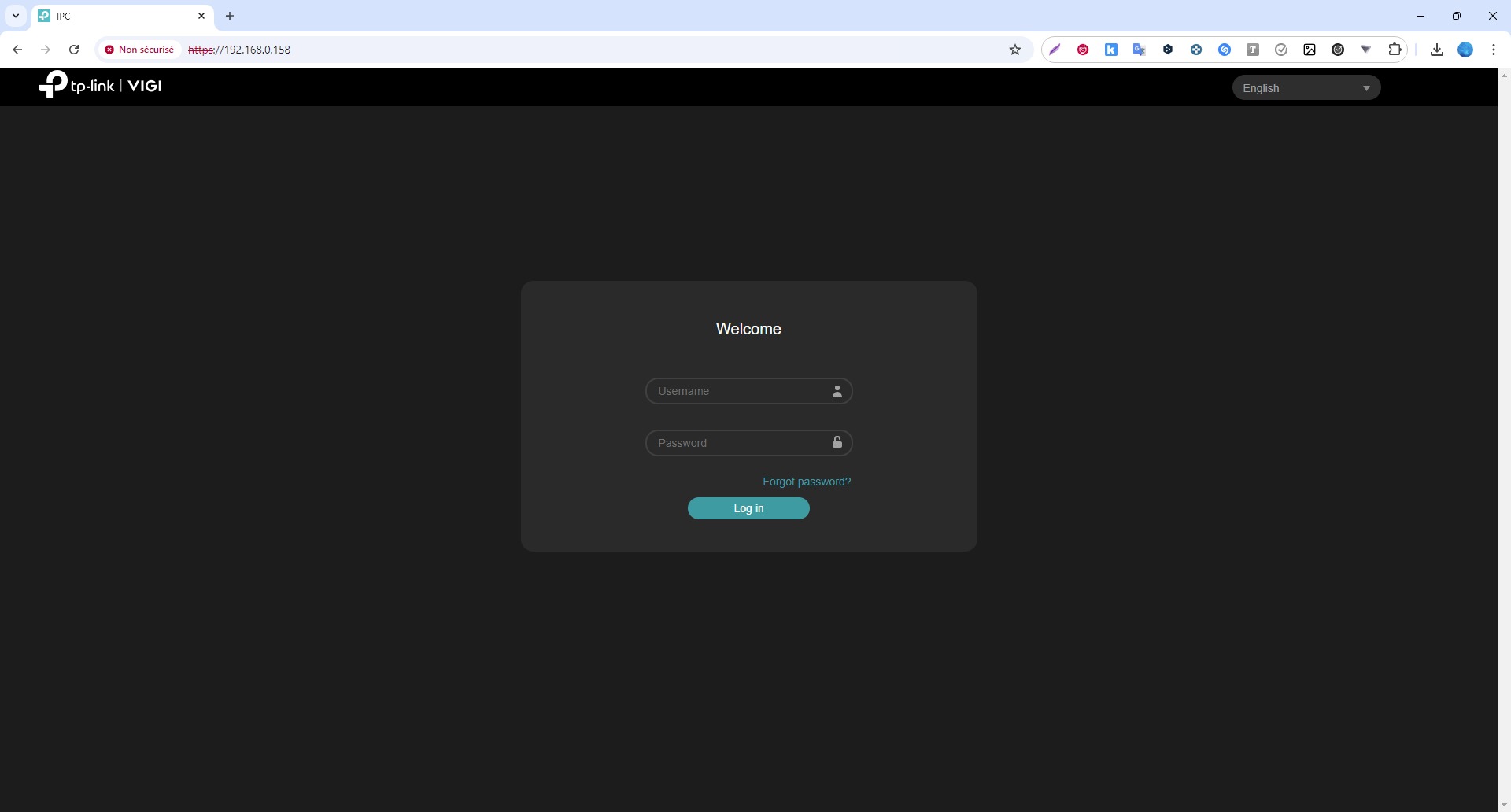Reload the page
Screen dimensions: 1511x812
tap(74, 50)
